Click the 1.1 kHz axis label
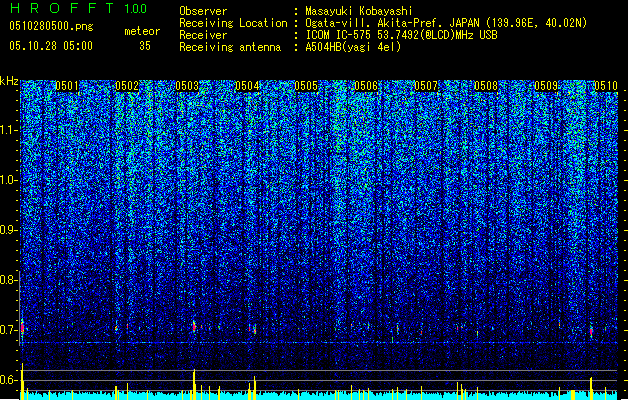The height and width of the screenshot is (400, 629). click(9, 130)
